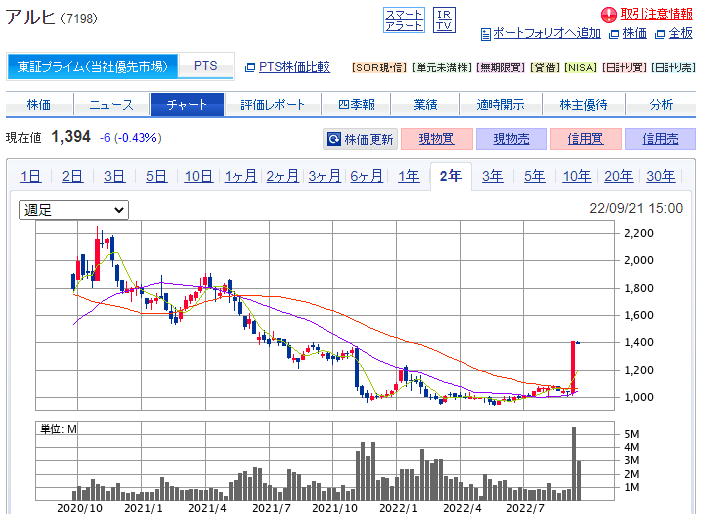Click the popup icon beside 全板 link
The image size is (701, 514).
[x=660, y=34]
